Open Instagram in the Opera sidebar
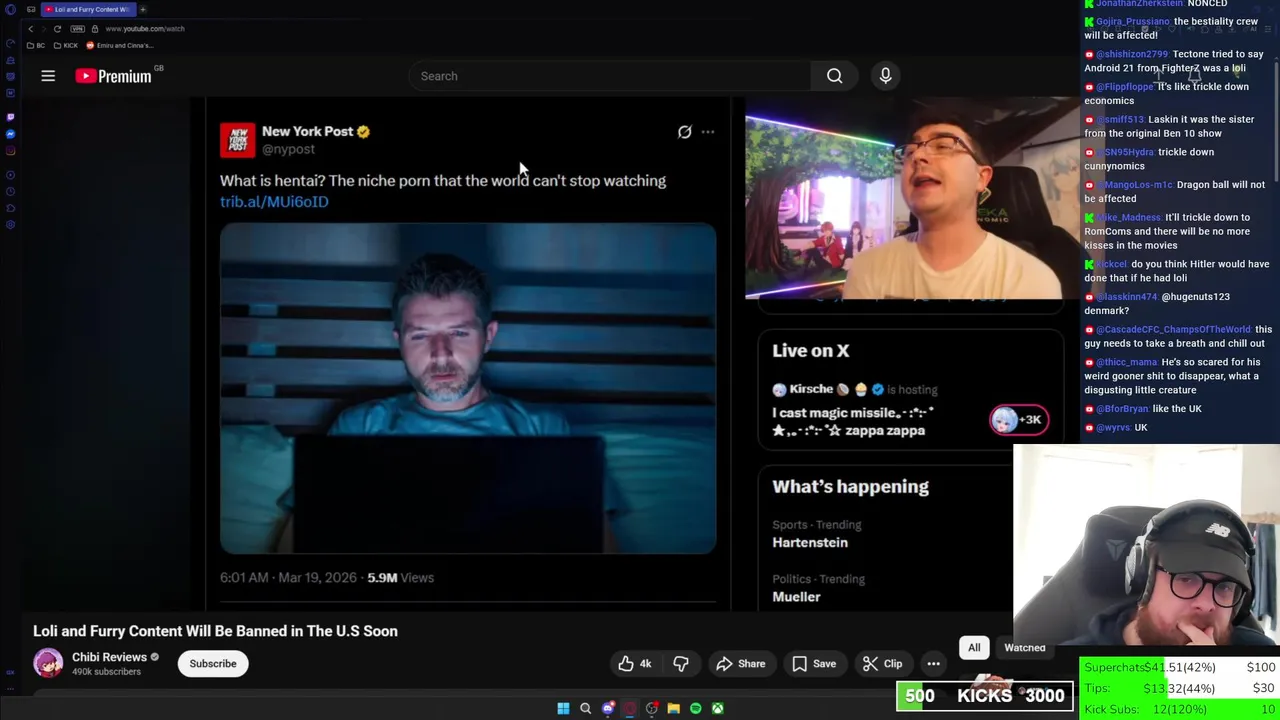This screenshot has height=720, width=1280. click(x=11, y=151)
